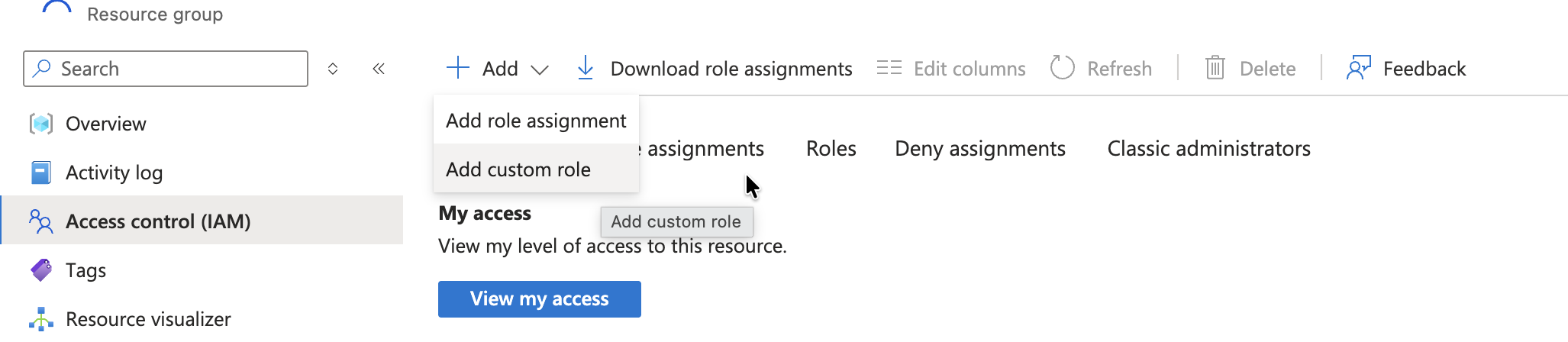Click the download arrow icon
Screen dimensions: 1568x342
[586, 69]
